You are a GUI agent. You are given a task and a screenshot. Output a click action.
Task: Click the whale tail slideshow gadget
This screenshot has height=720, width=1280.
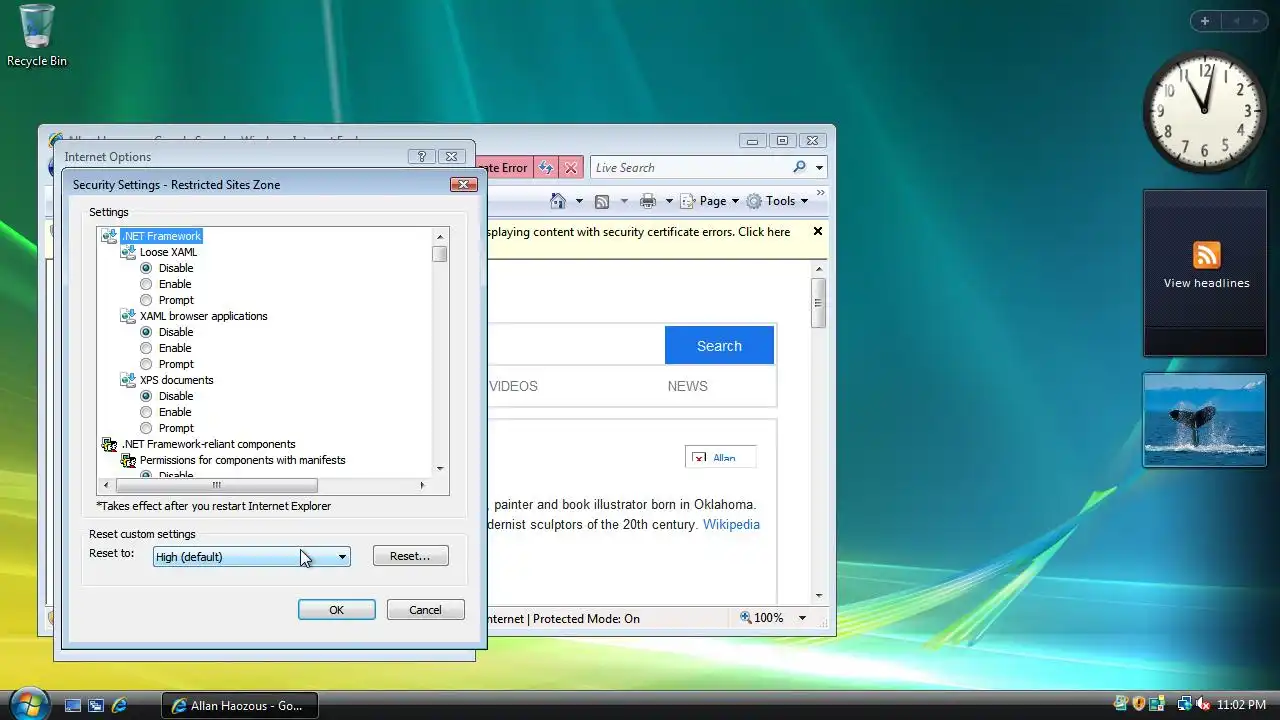[1205, 420]
